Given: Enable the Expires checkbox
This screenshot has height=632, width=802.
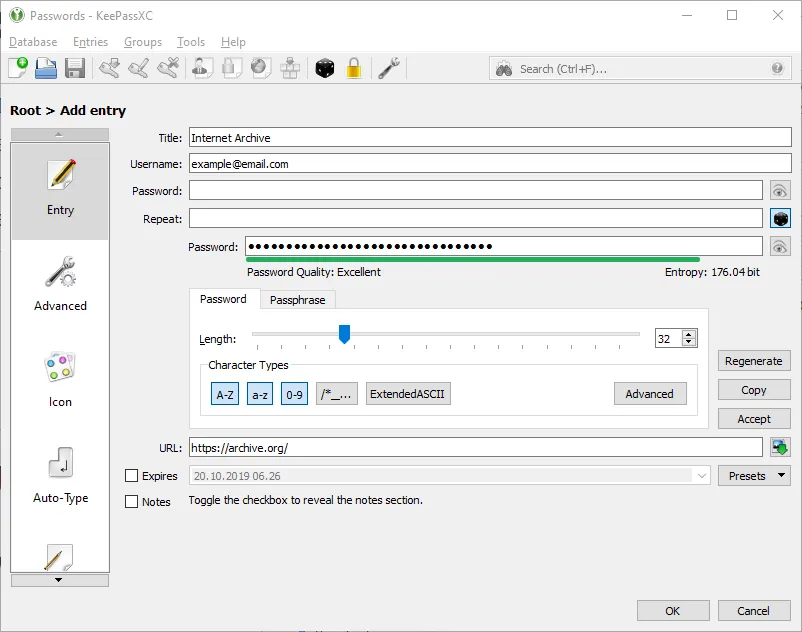Looking at the screenshot, I should 131,476.
